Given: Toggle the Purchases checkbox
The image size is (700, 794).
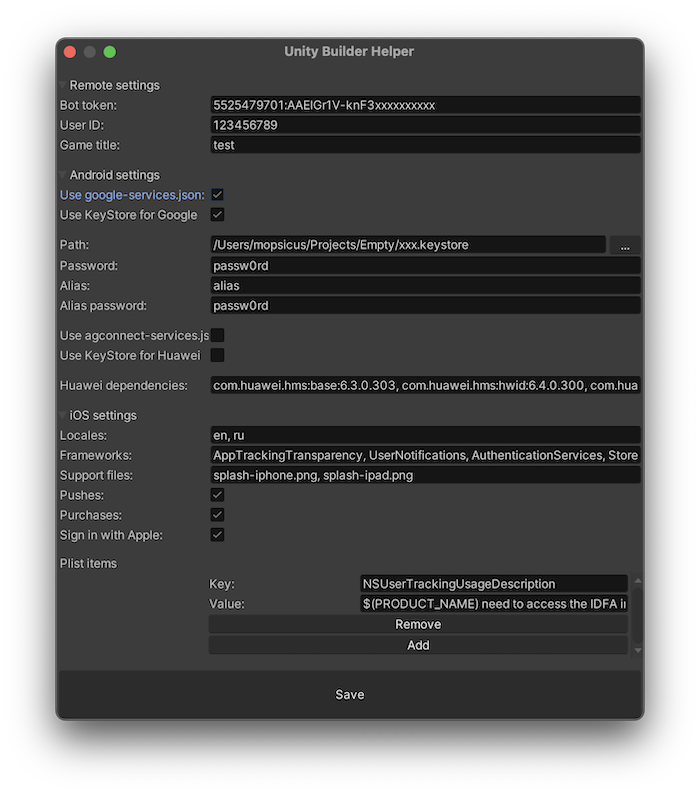Looking at the screenshot, I should point(217,515).
